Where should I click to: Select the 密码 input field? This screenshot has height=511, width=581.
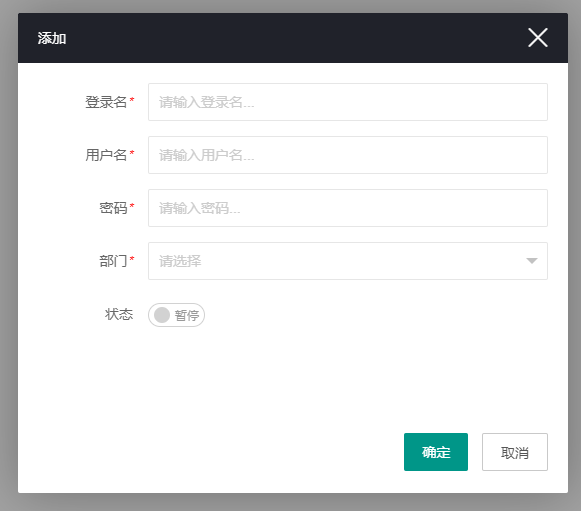(348, 208)
